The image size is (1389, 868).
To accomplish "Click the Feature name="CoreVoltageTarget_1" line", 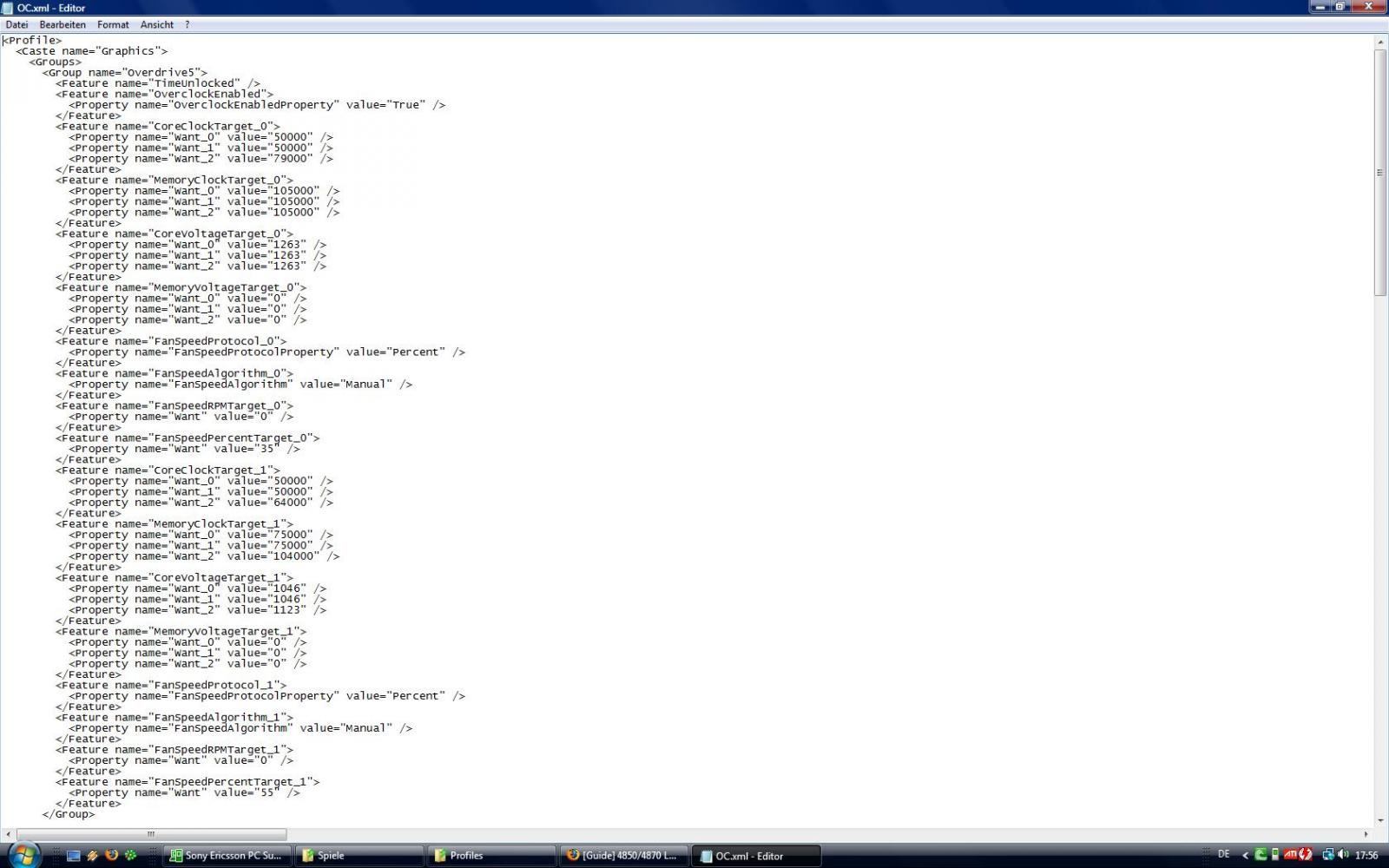I will click(x=174, y=578).
